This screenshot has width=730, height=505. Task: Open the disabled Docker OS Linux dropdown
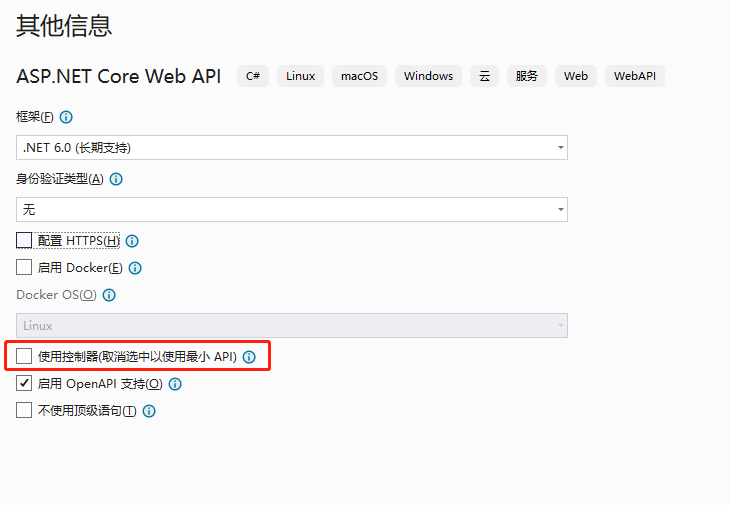click(x=292, y=325)
